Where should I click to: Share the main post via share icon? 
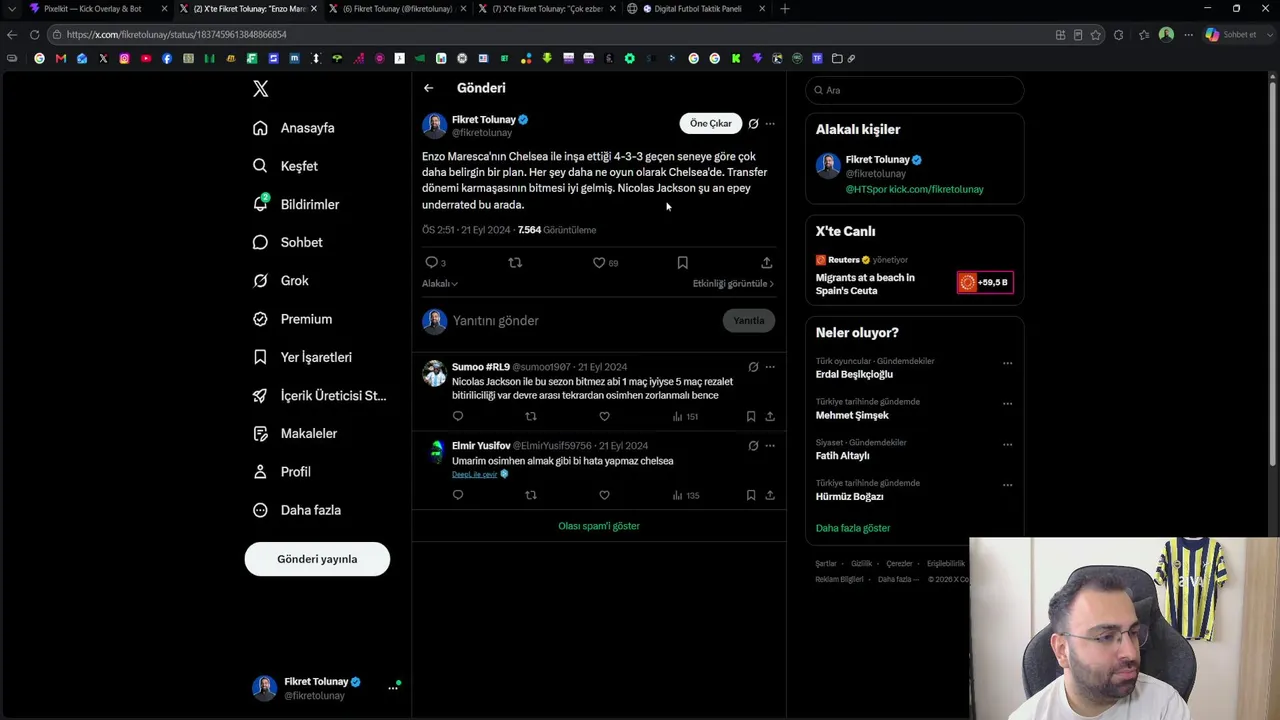[766, 263]
